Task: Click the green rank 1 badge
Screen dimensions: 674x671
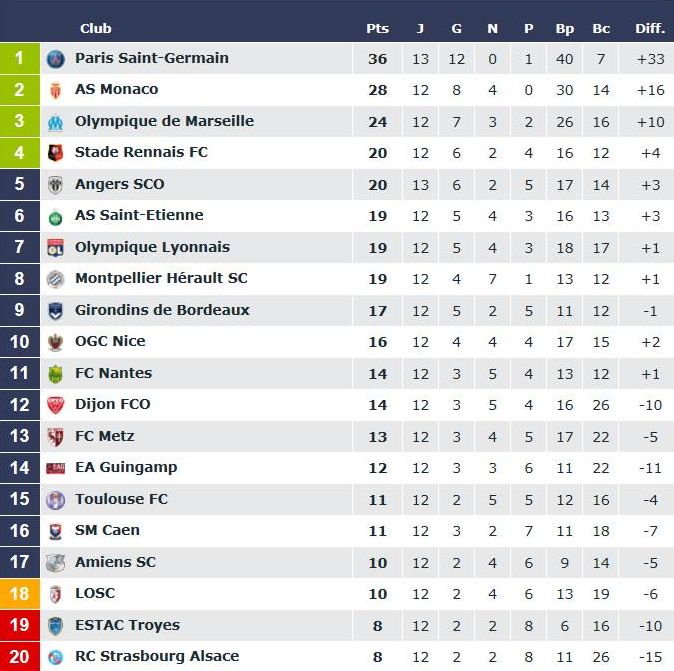Action: 19,59
